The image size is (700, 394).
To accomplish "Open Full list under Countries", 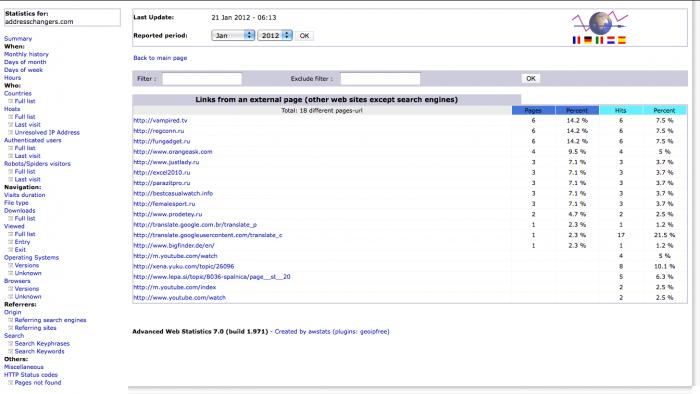I will pos(25,101).
